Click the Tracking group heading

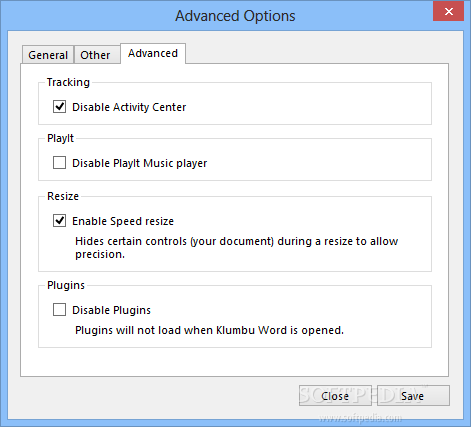tap(68, 82)
